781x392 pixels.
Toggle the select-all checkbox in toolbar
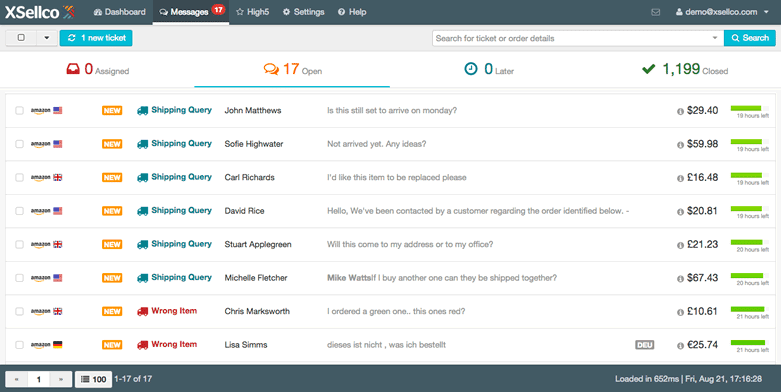21,38
